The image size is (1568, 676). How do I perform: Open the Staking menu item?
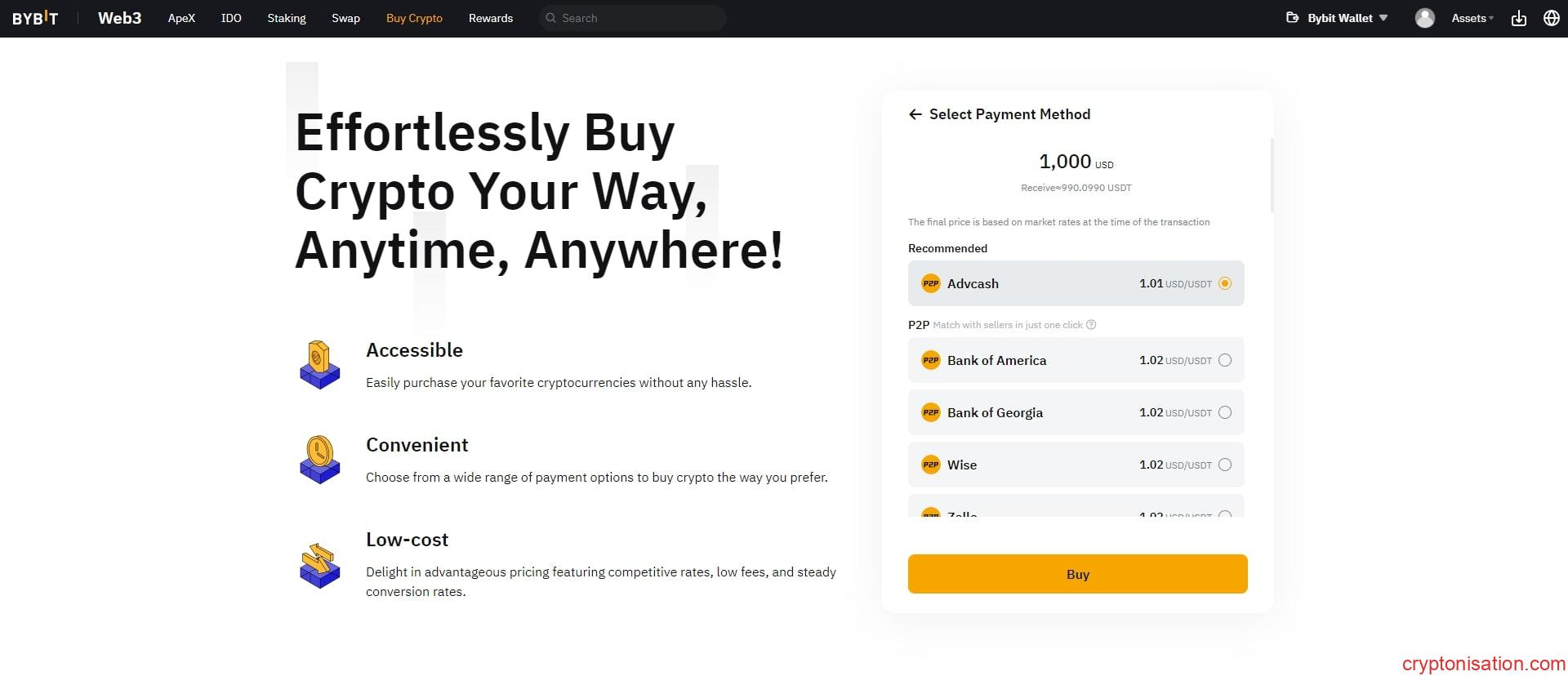pyautogui.click(x=287, y=18)
